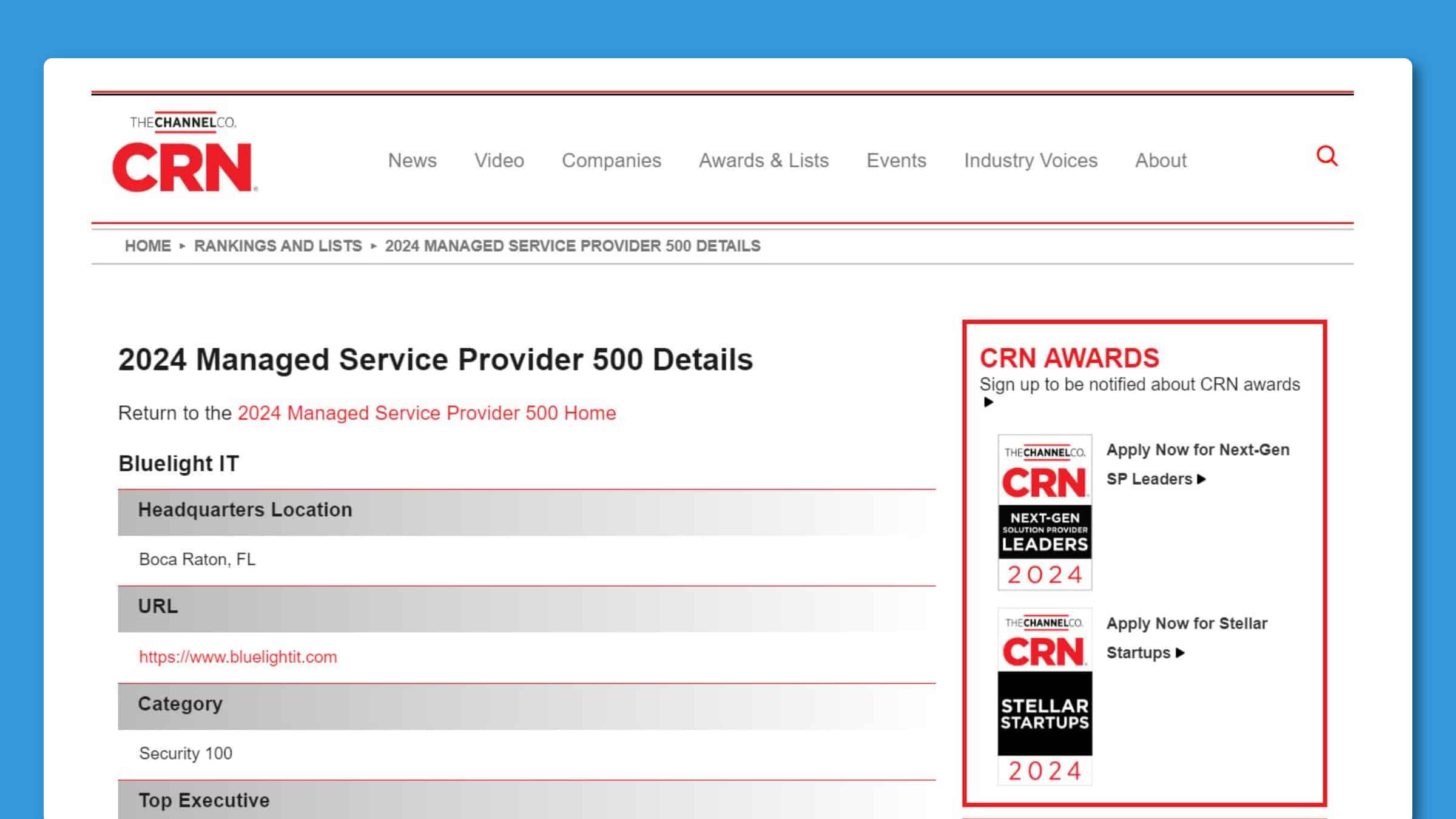1456x819 pixels.
Task: Open the Companies menu item
Action: coord(611,160)
